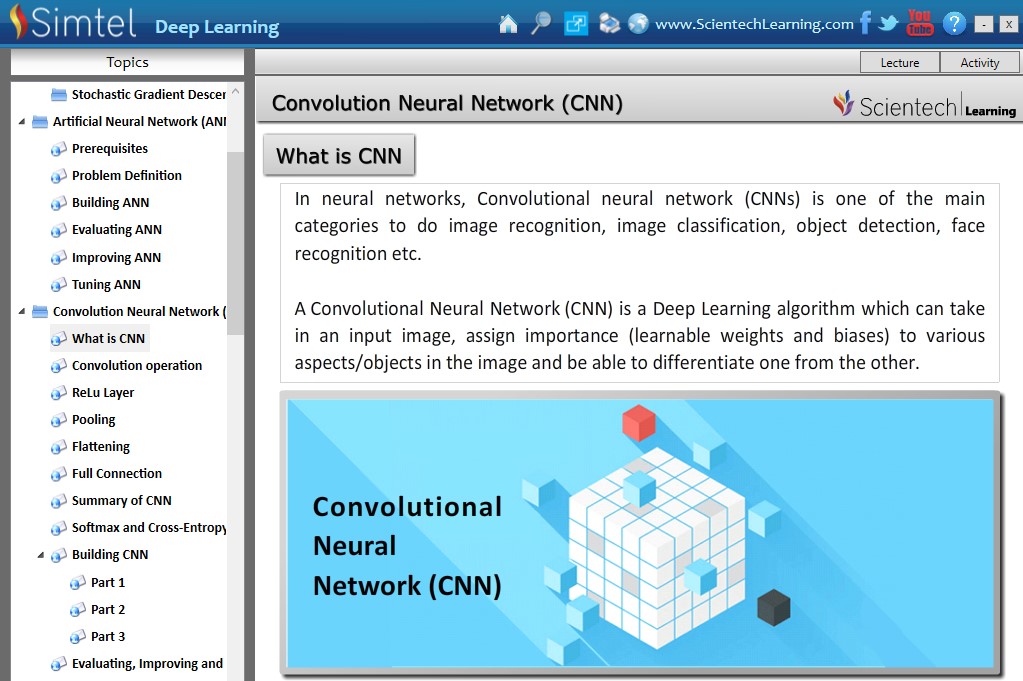Image resolution: width=1023 pixels, height=681 pixels.
Task: Visit www.ScientechLearning.com link
Action: pyautogui.click(x=754, y=24)
